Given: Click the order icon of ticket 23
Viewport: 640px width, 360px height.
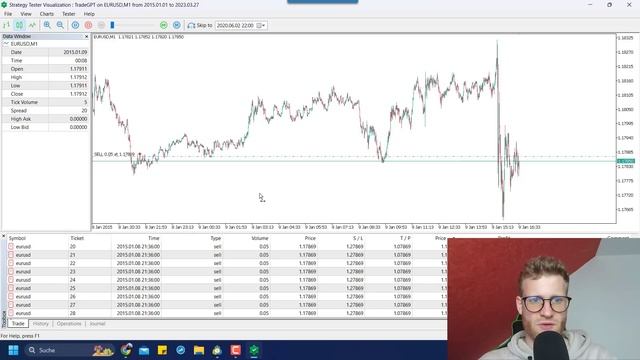Looking at the screenshot, I should click(11, 271).
